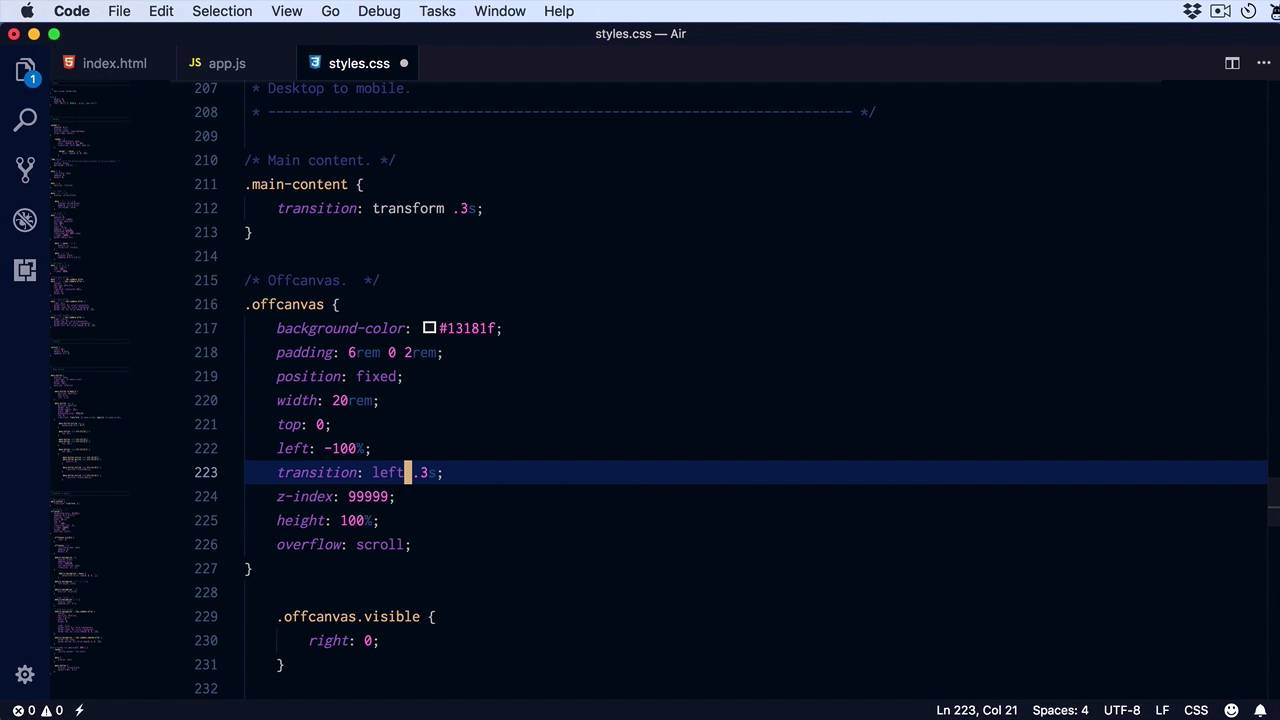Open the editor More Actions ellipsis
This screenshot has width=1280, height=720.
(1263, 63)
